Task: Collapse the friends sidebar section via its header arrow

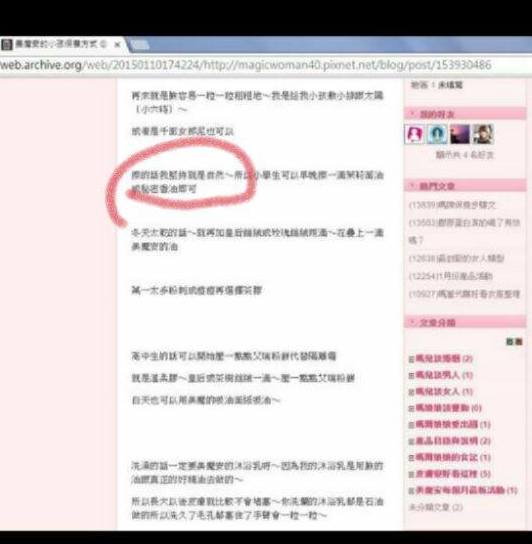Action: [413, 114]
